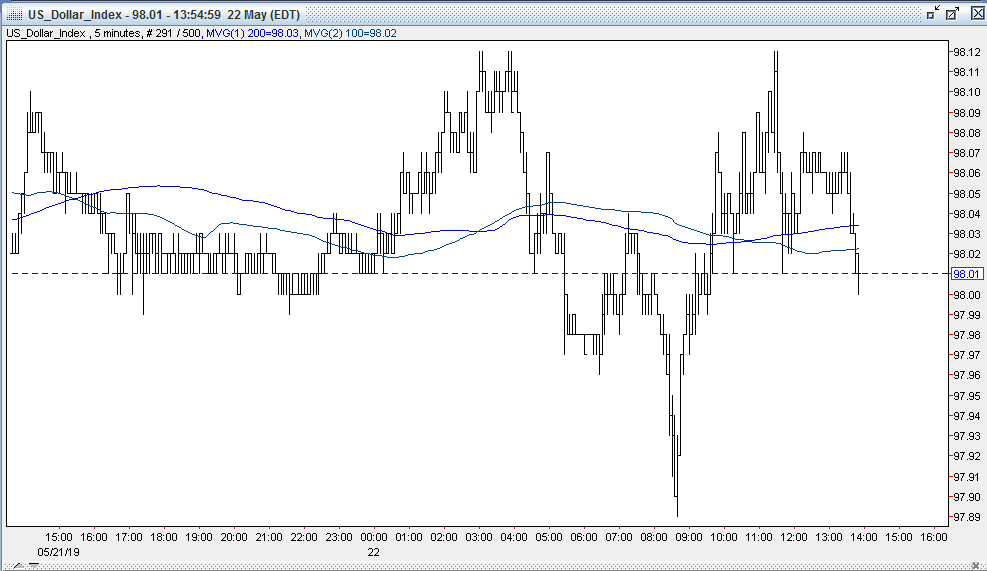
Task: Click the 01:00 time axis label
Action: click(x=409, y=537)
